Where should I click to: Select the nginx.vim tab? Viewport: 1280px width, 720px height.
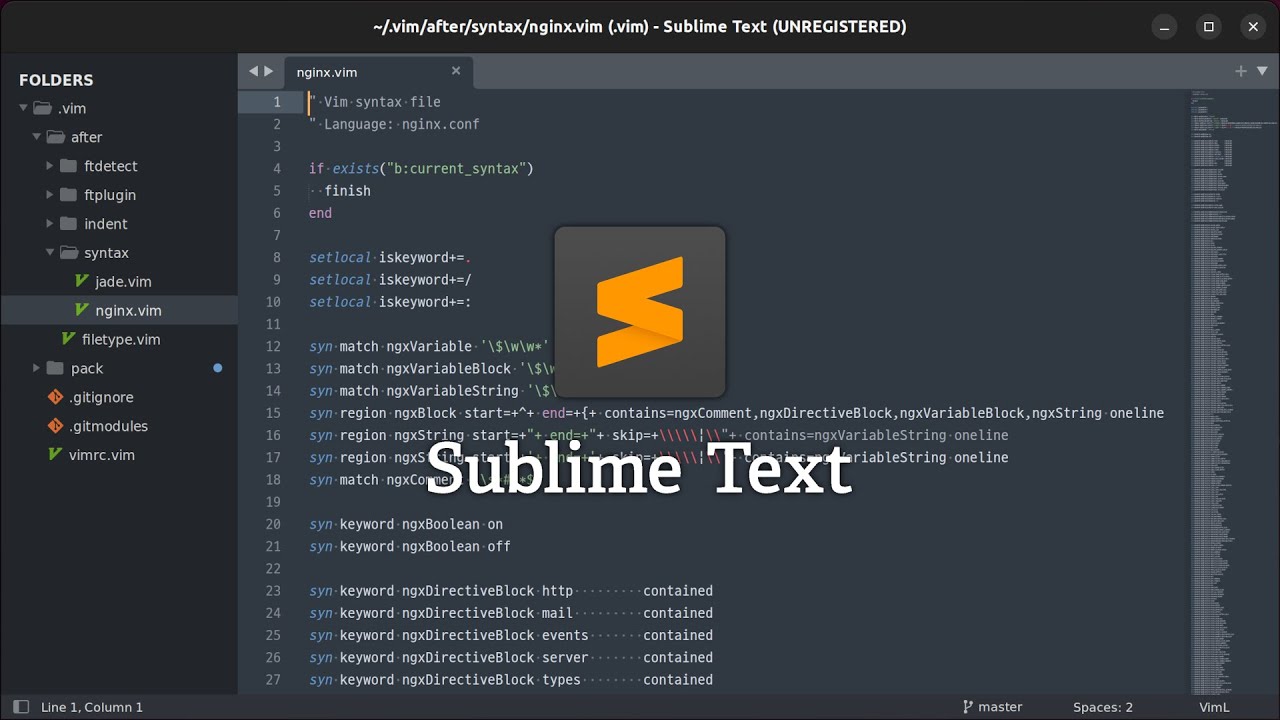point(379,72)
